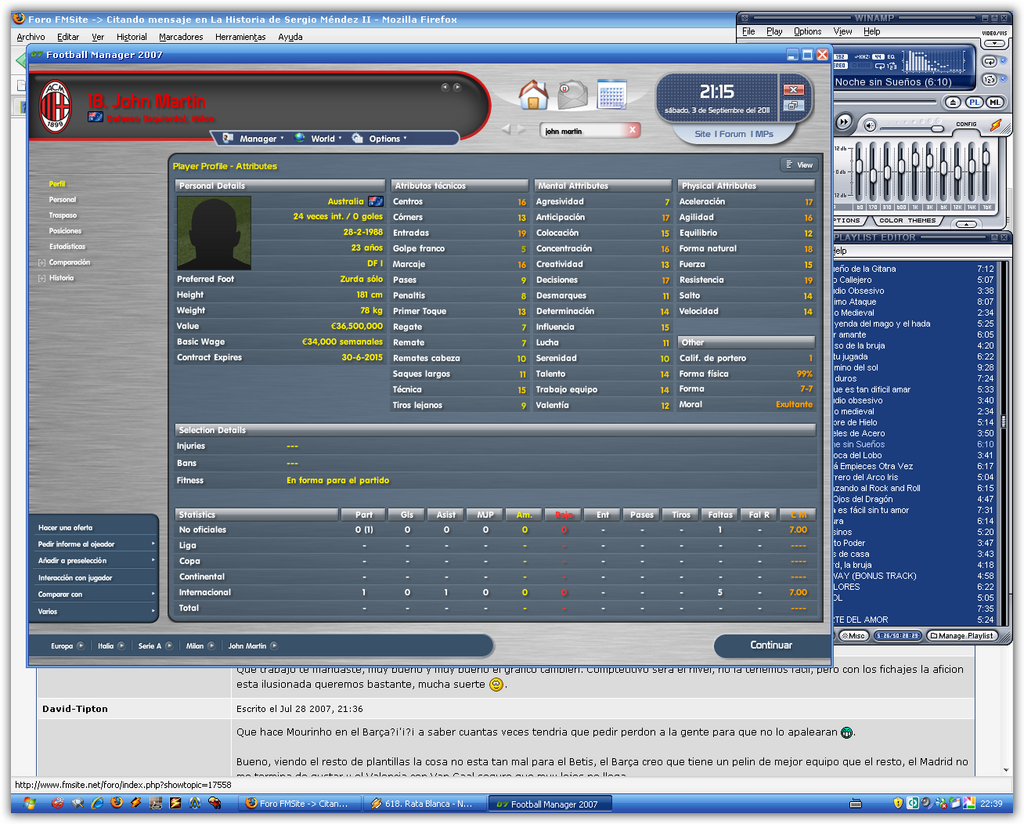Open the Forum link
Viewport: 1024px width, 824px height.
click(733, 134)
